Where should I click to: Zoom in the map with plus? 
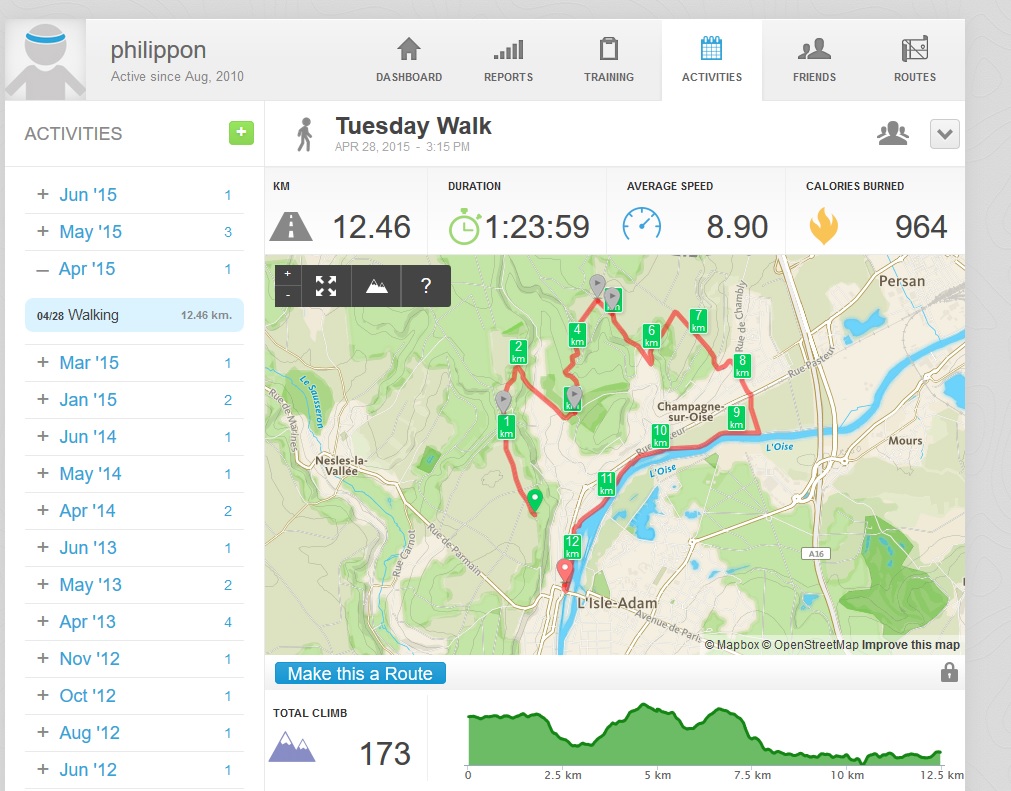tap(288, 274)
